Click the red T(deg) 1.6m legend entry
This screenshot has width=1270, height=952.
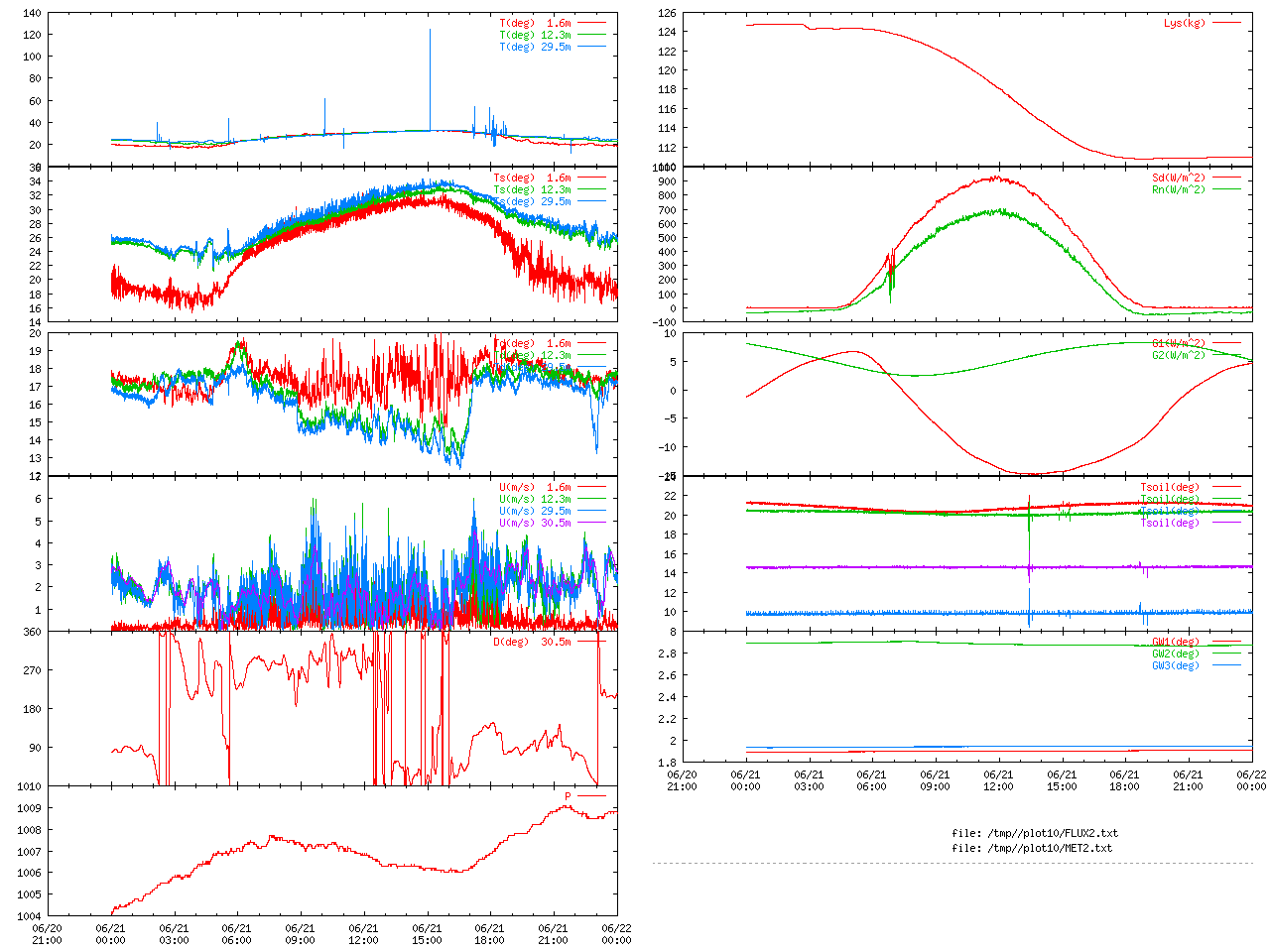point(536,23)
